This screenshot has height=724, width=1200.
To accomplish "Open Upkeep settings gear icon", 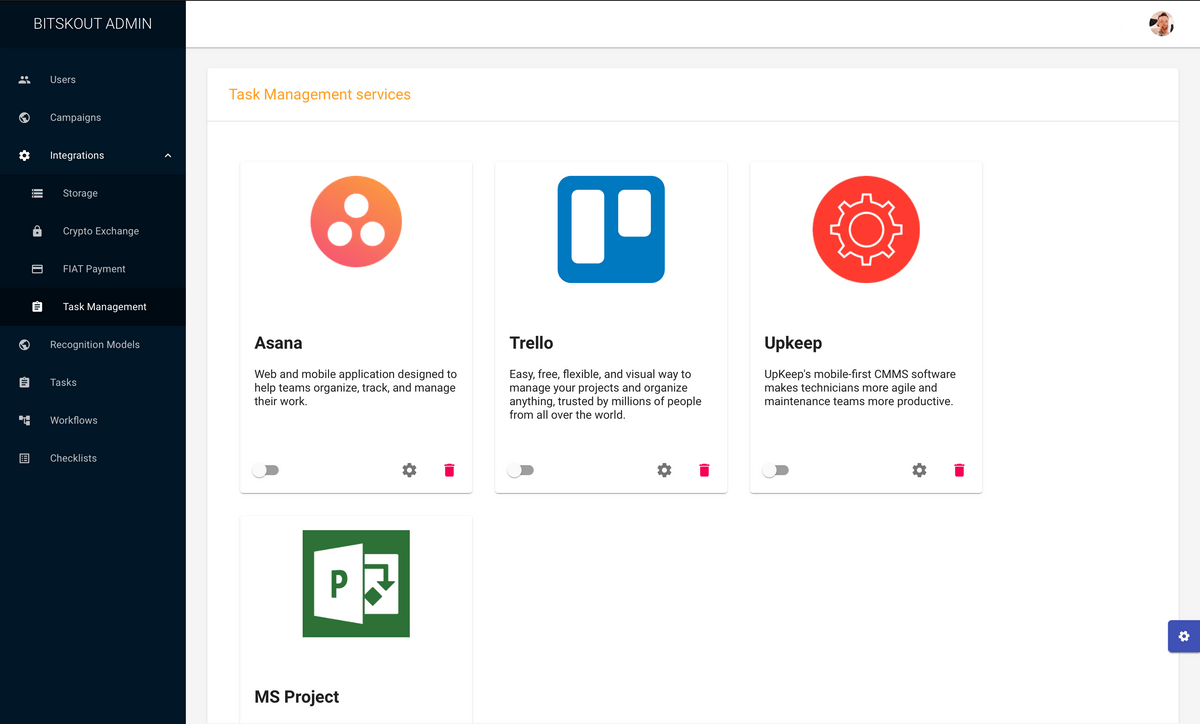I will coord(919,470).
